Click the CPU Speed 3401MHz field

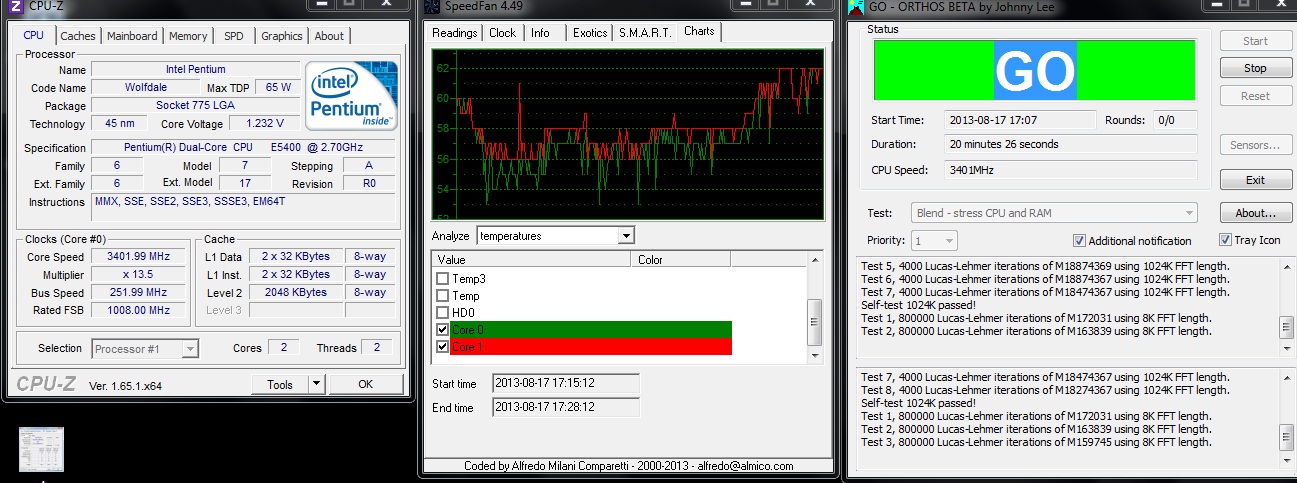point(1071,169)
